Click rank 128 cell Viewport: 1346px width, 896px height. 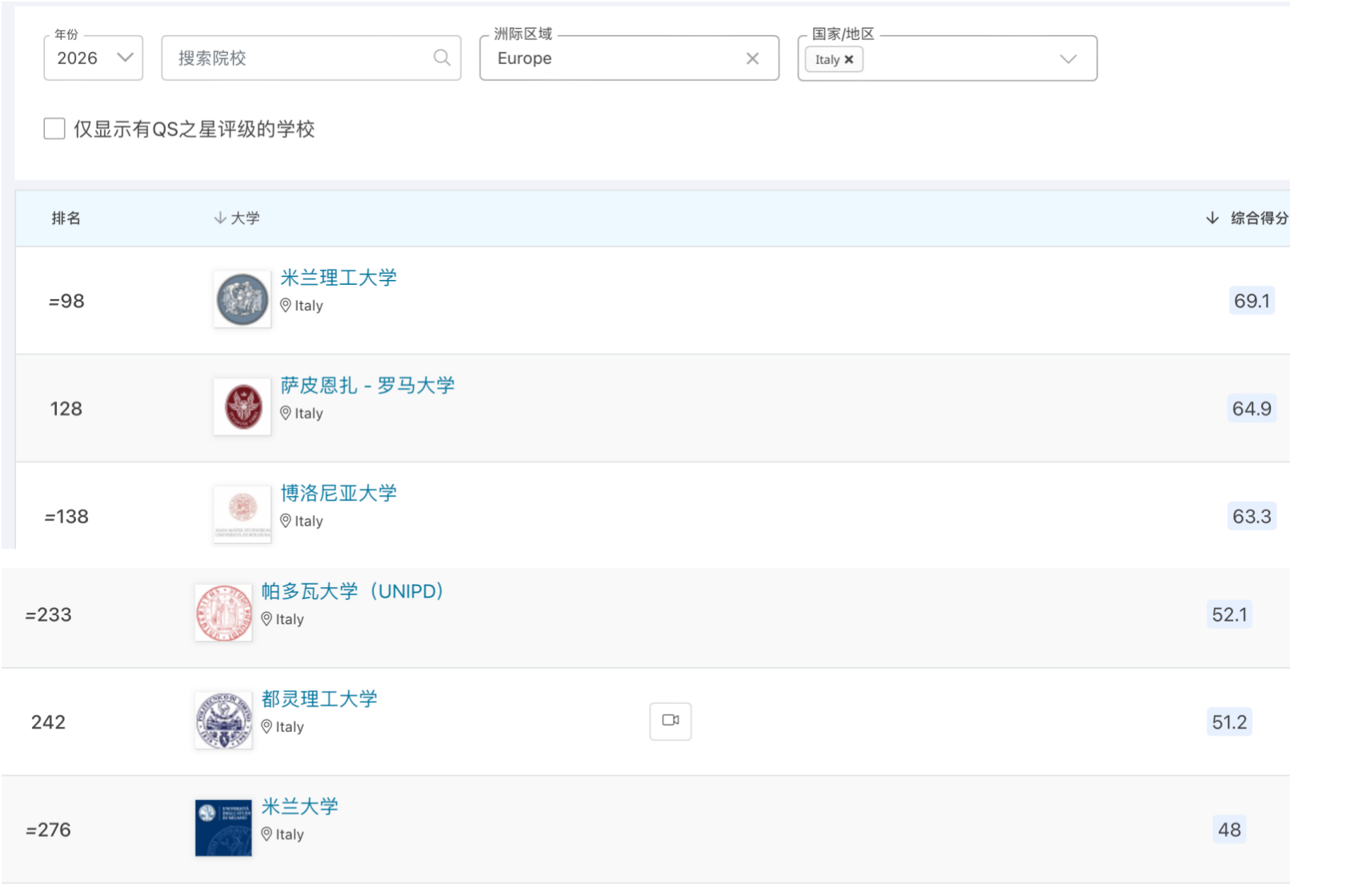[x=66, y=409]
